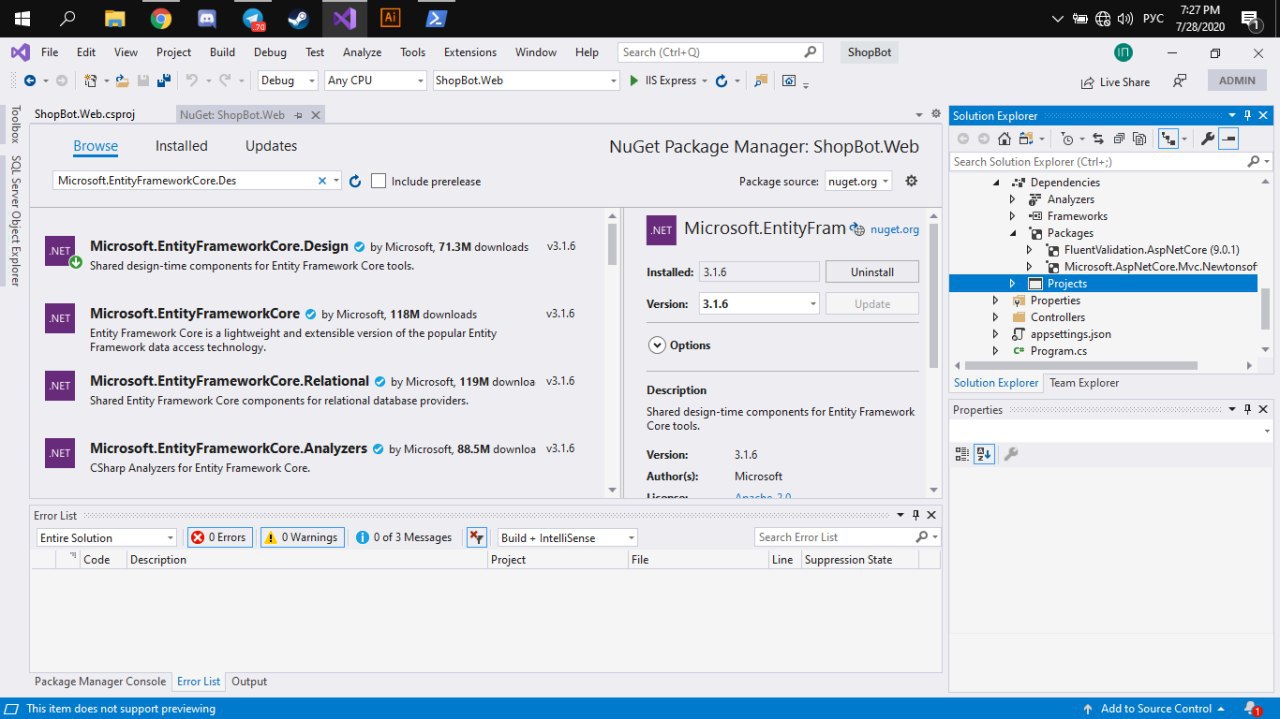This screenshot has height=719, width=1280.
Task: Click the Live Share button
Action: coord(1116,82)
